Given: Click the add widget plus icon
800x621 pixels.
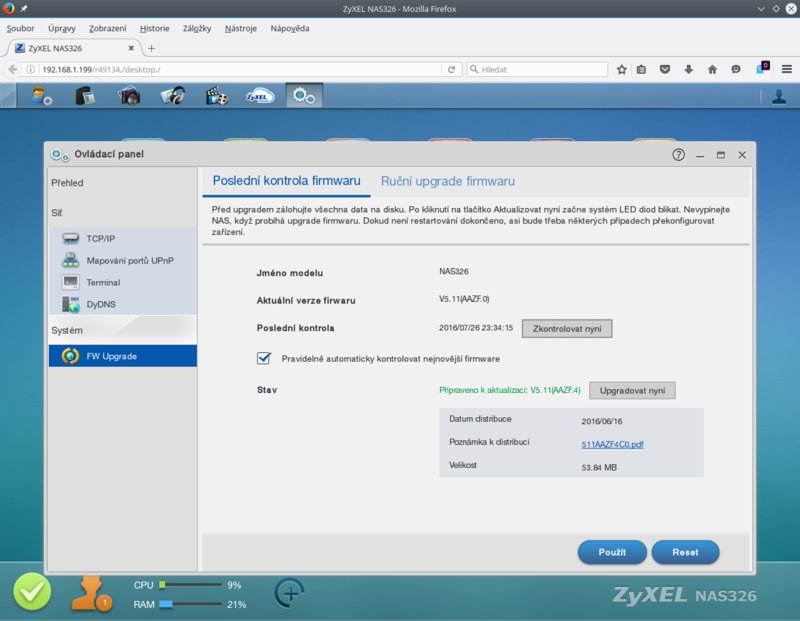Looking at the screenshot, I should point(290,593).
